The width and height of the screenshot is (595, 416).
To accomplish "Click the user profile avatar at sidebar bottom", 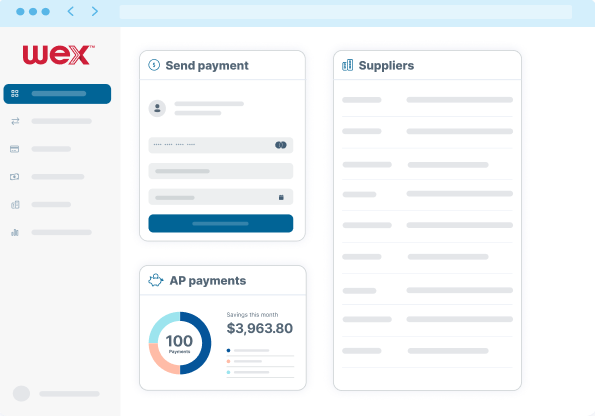I will pos(21,394).
